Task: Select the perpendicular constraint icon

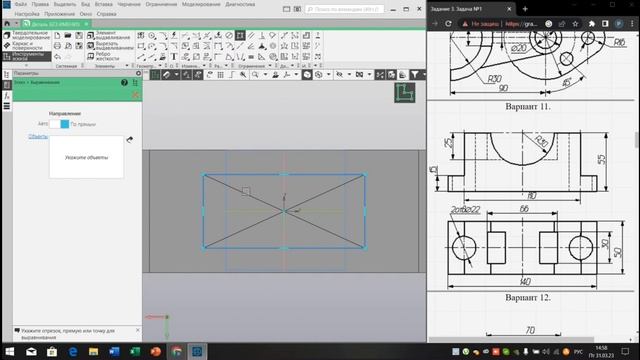Action: [x=262, y=36]
